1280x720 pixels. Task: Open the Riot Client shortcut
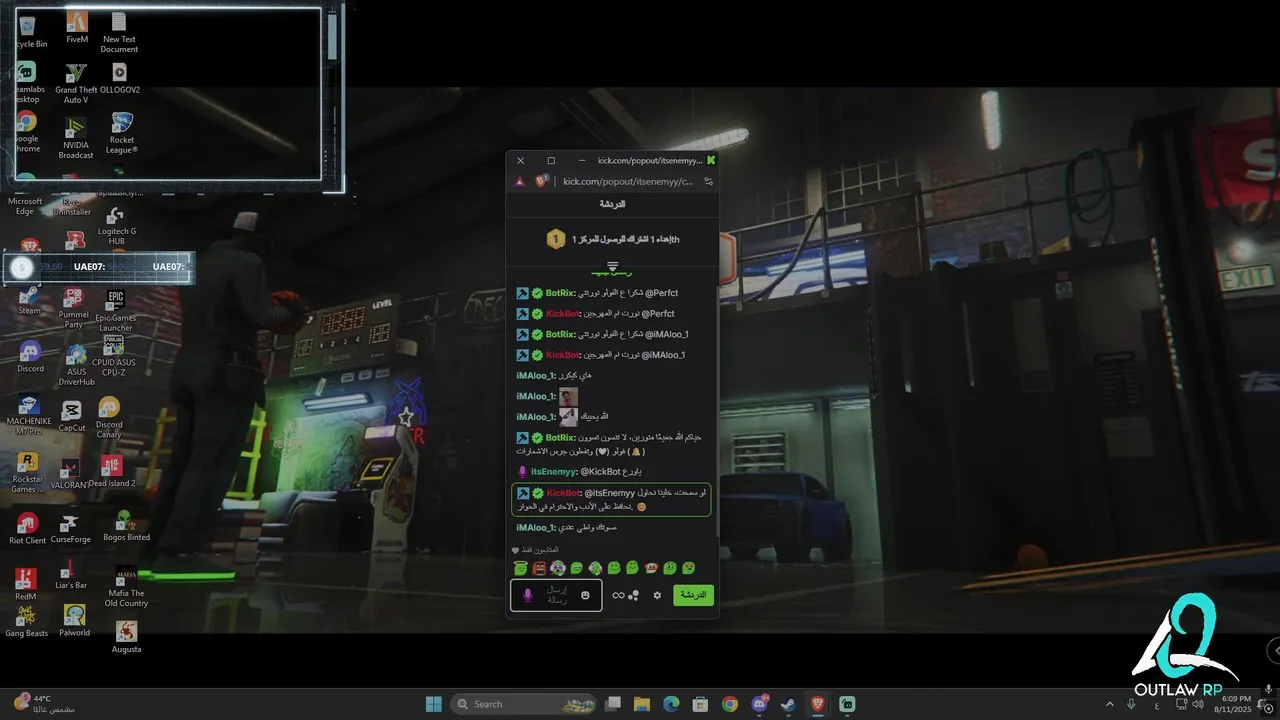[28, 529]
